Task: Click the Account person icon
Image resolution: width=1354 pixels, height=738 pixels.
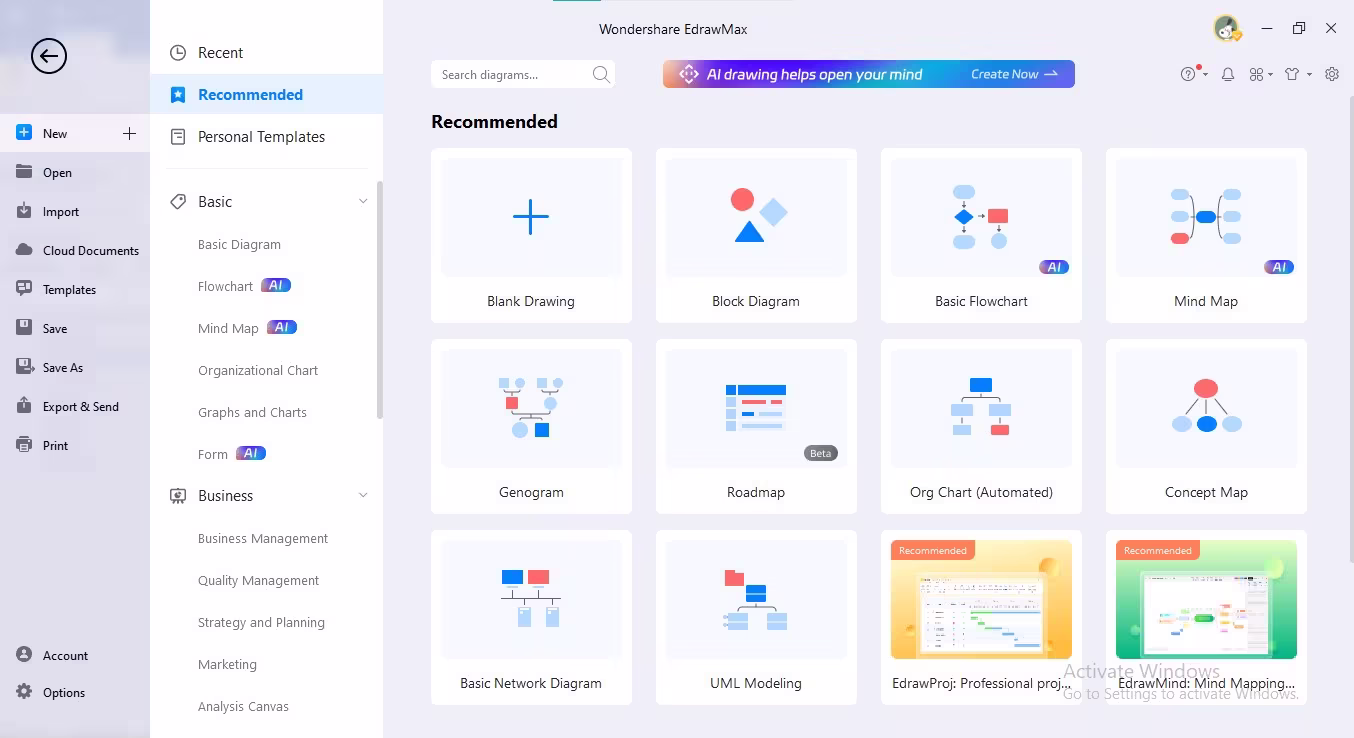Action: tap(24, 655)
